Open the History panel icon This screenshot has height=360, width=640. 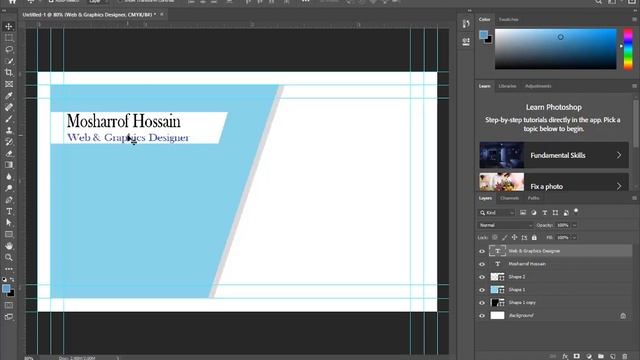click(466, 24)
